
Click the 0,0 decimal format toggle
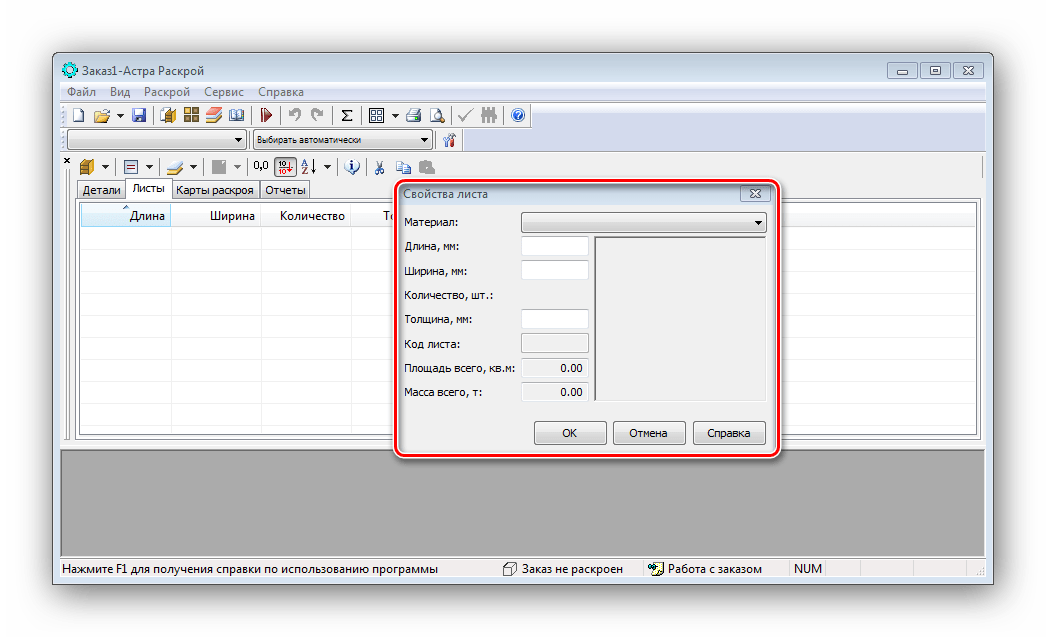click(261, 166)
